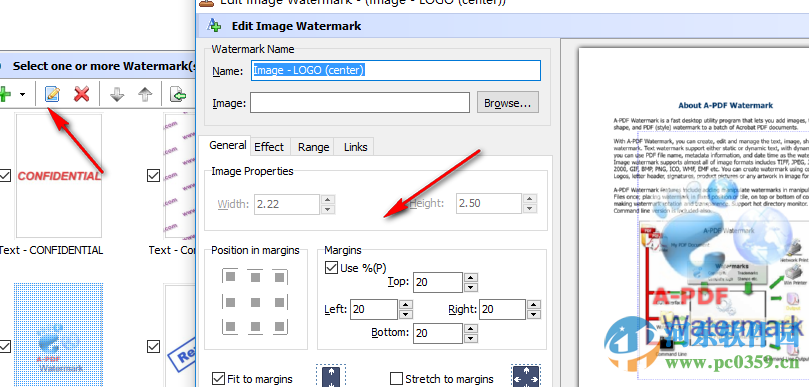Select center position anchor in margins grid
Image resolution: width=809 pixels, height=387 pixels.
click(x=255, y=301)
